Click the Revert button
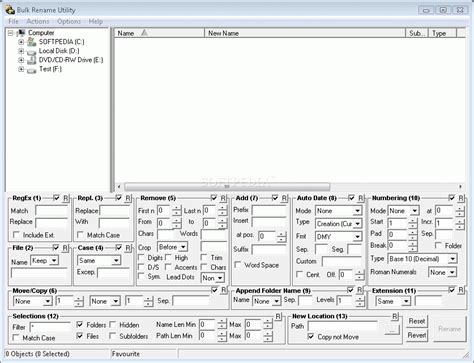 417,335
